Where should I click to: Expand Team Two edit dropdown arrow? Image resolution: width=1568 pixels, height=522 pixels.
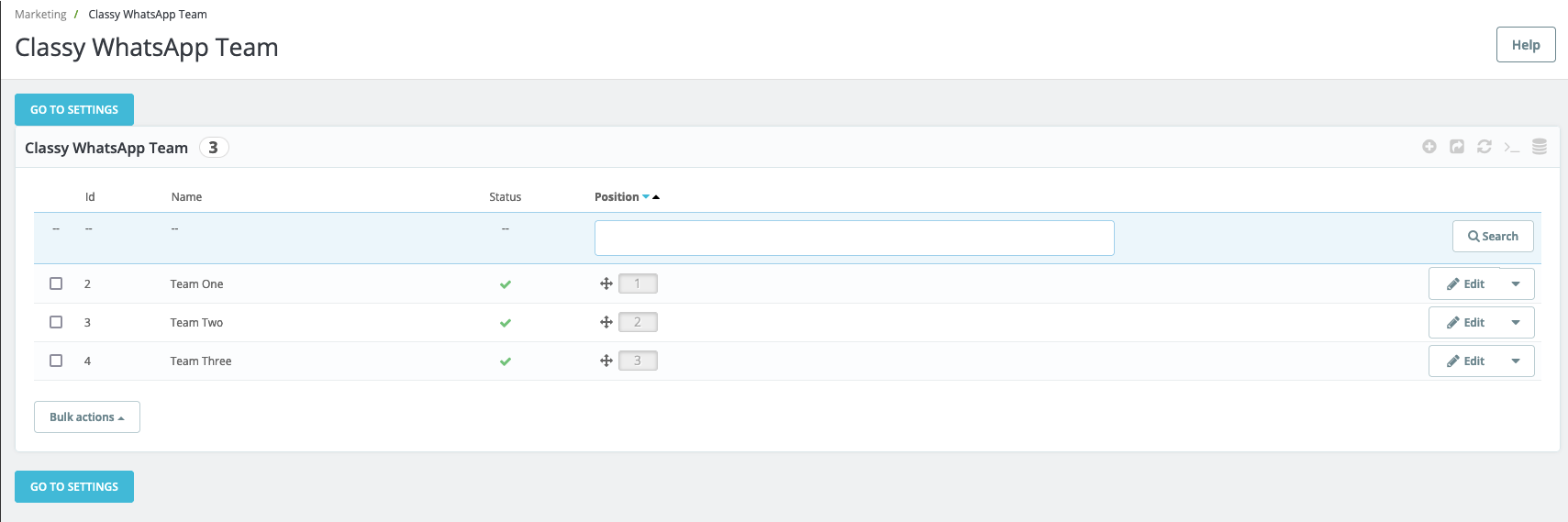point(1516,322)
